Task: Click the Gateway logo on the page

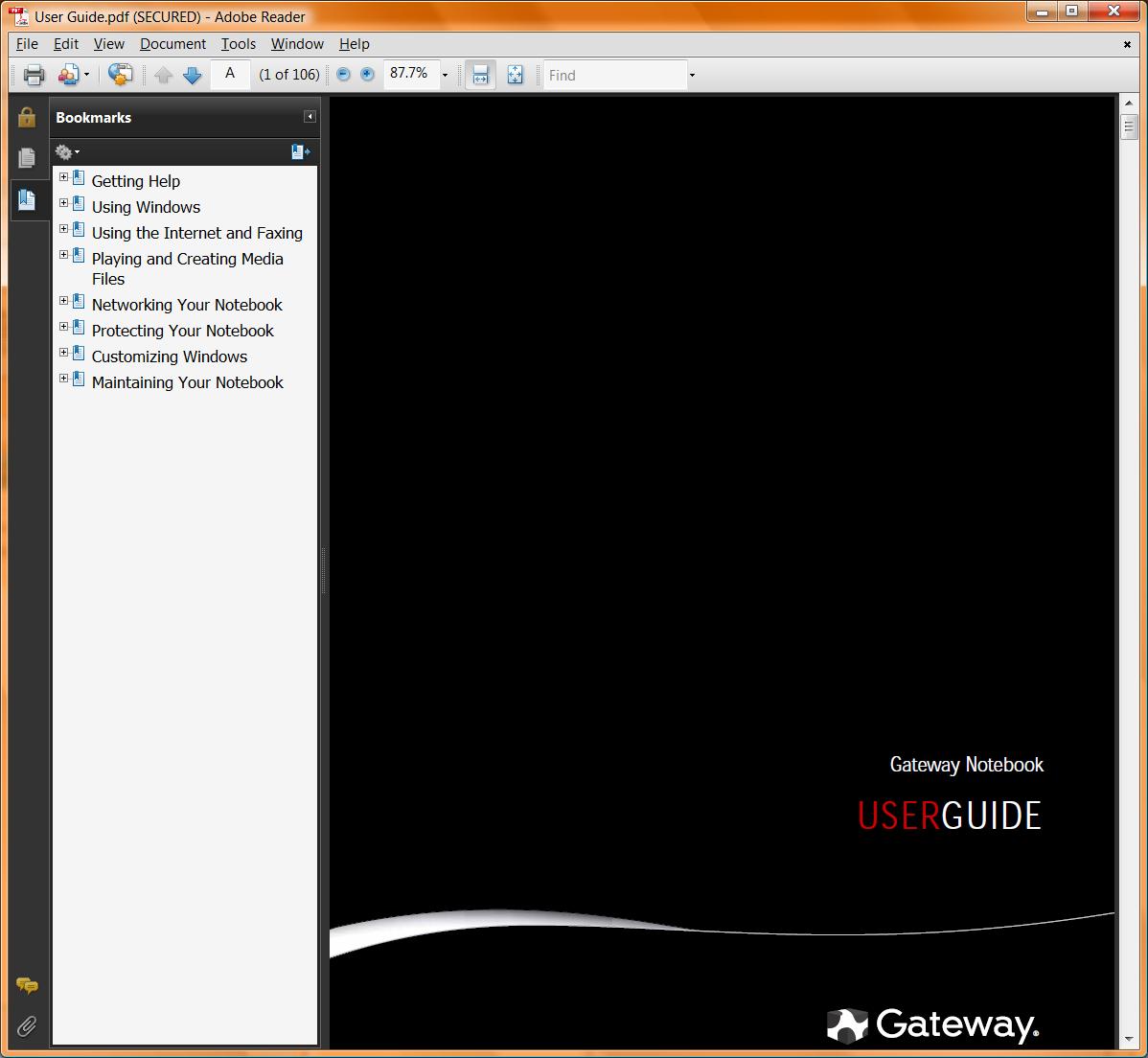Action: pos(932,1024)
